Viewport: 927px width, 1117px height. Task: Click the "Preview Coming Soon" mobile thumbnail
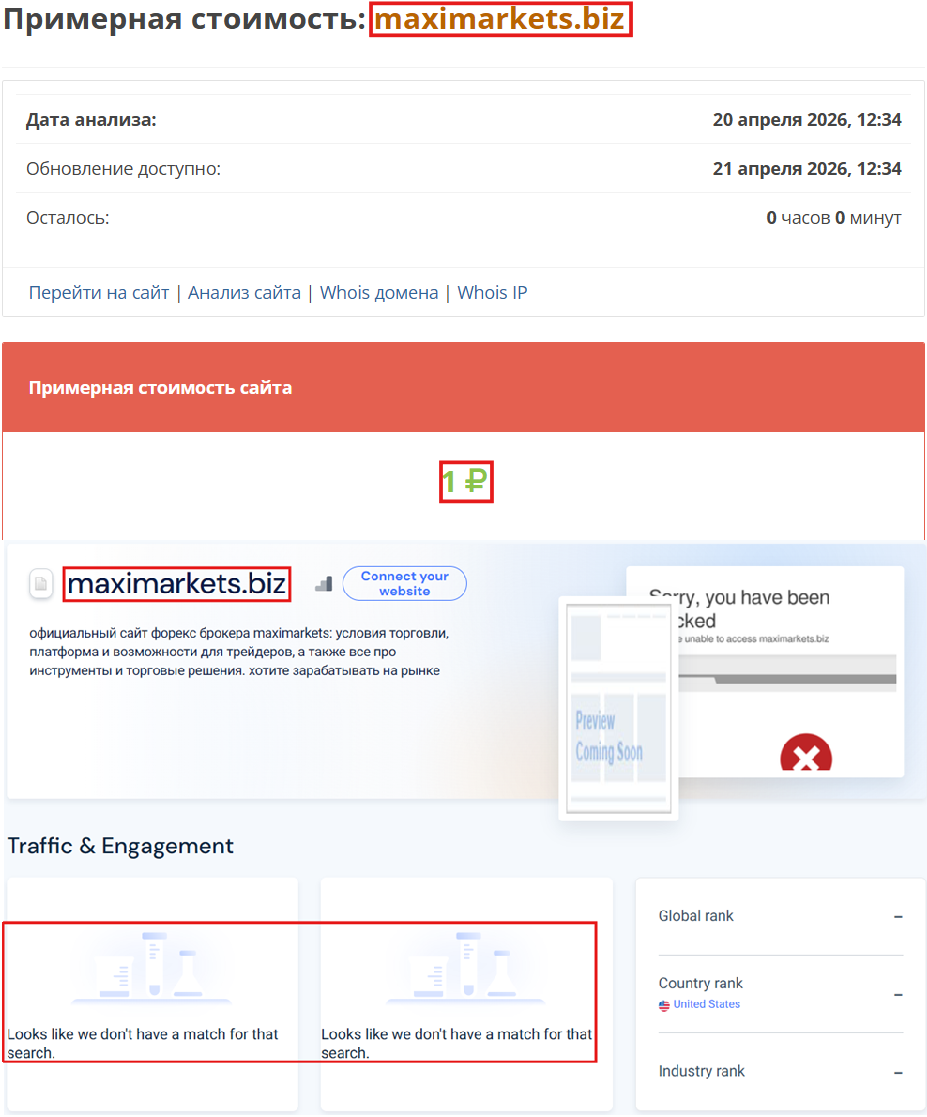point(618,709)
